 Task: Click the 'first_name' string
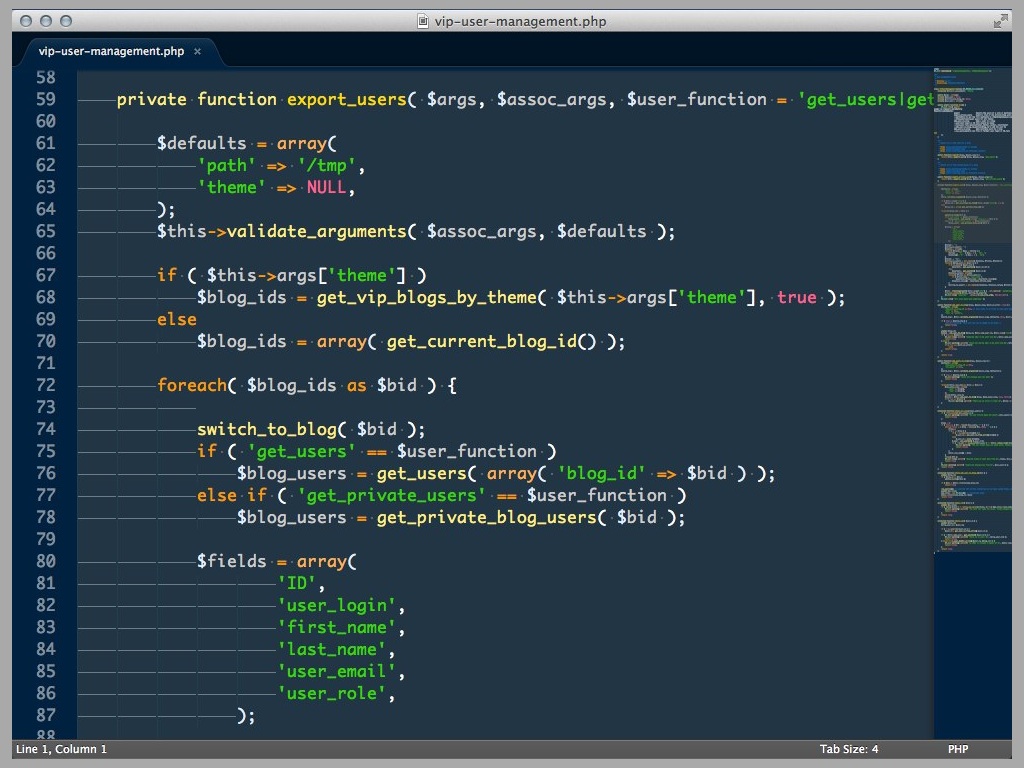pyautogui.click(x=337, y=628)
